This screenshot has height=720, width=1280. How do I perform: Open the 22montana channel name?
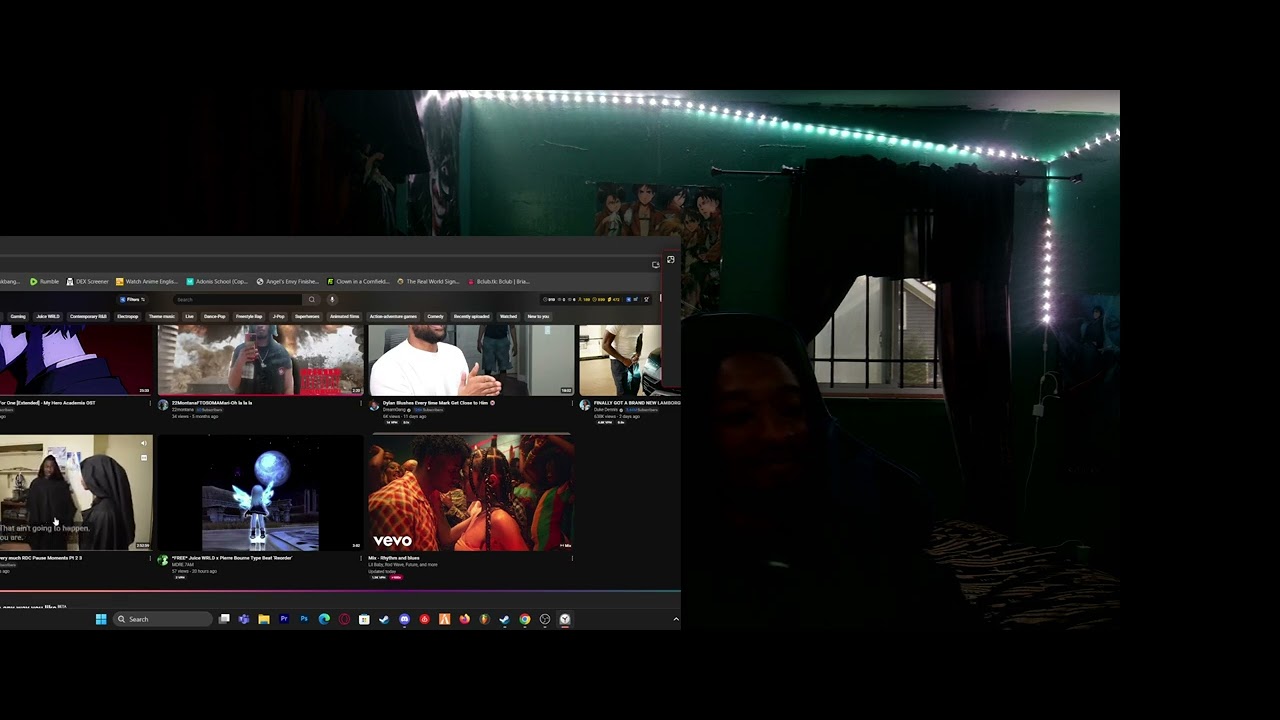(182, 410)
